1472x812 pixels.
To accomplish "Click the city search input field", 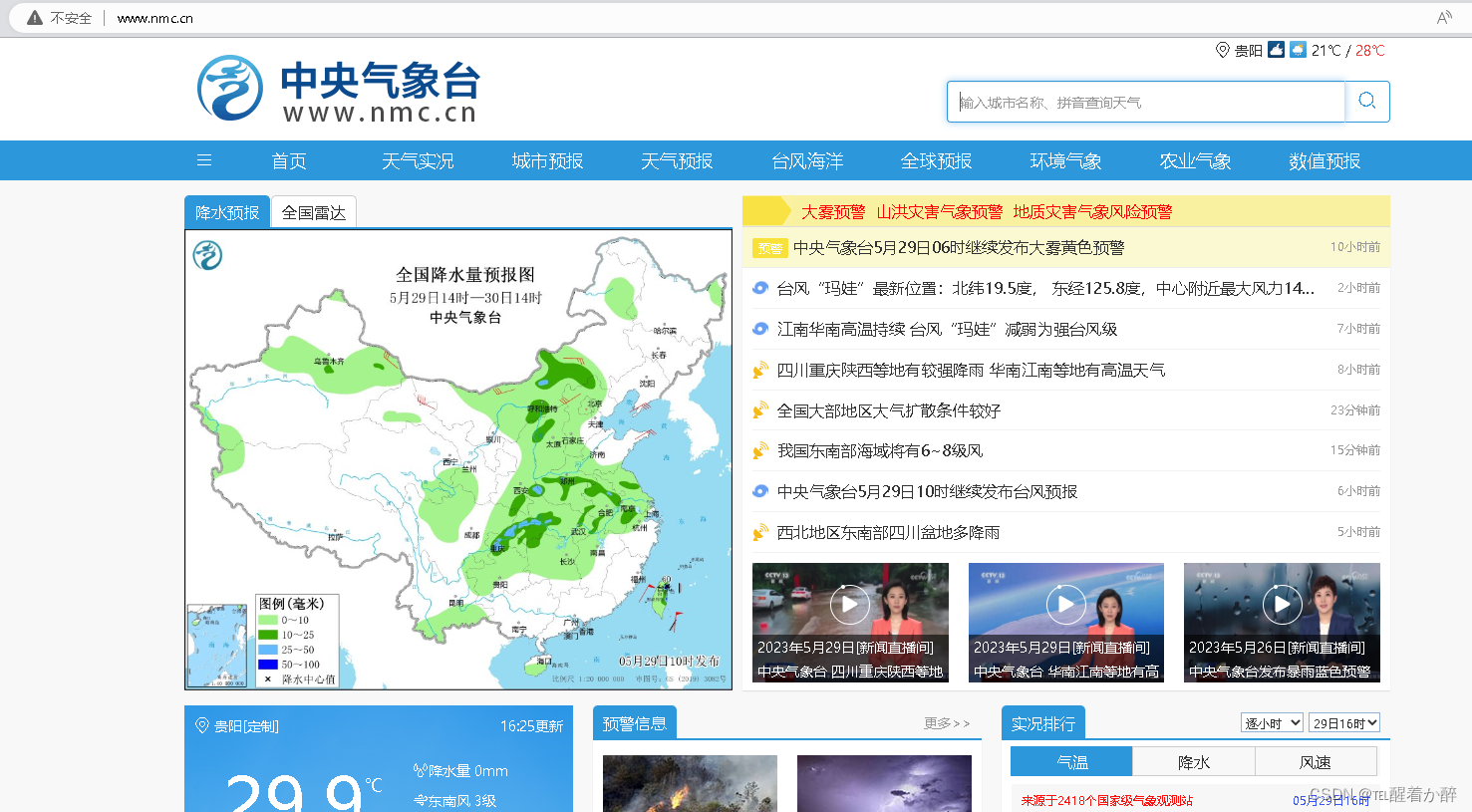I will [x=1146, y=102].
